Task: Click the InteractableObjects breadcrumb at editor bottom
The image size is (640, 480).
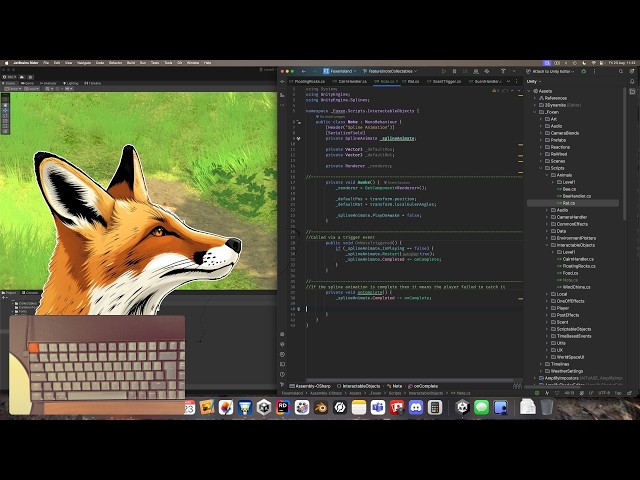Action: 358,386
